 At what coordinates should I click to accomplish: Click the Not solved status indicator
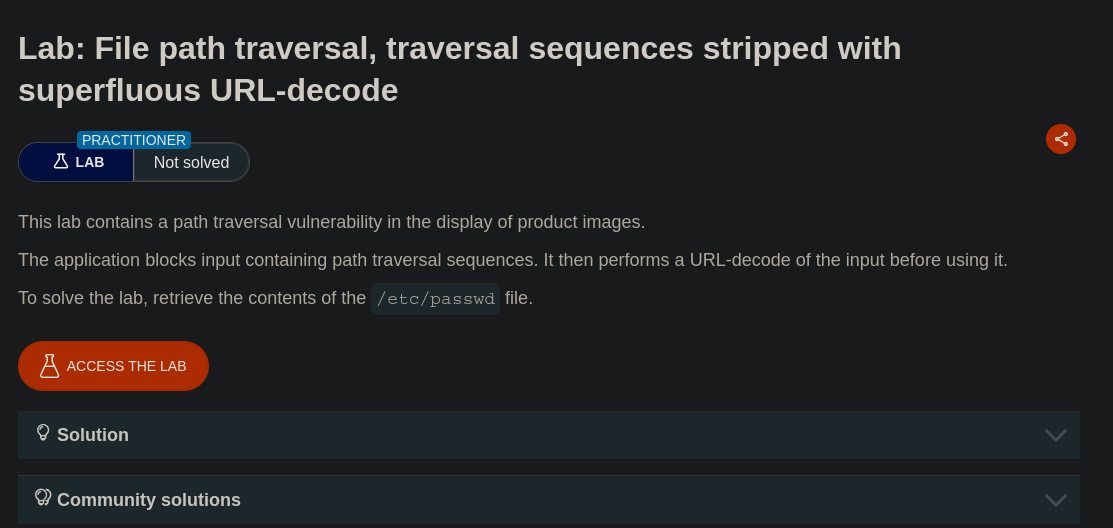pos(191,162)
